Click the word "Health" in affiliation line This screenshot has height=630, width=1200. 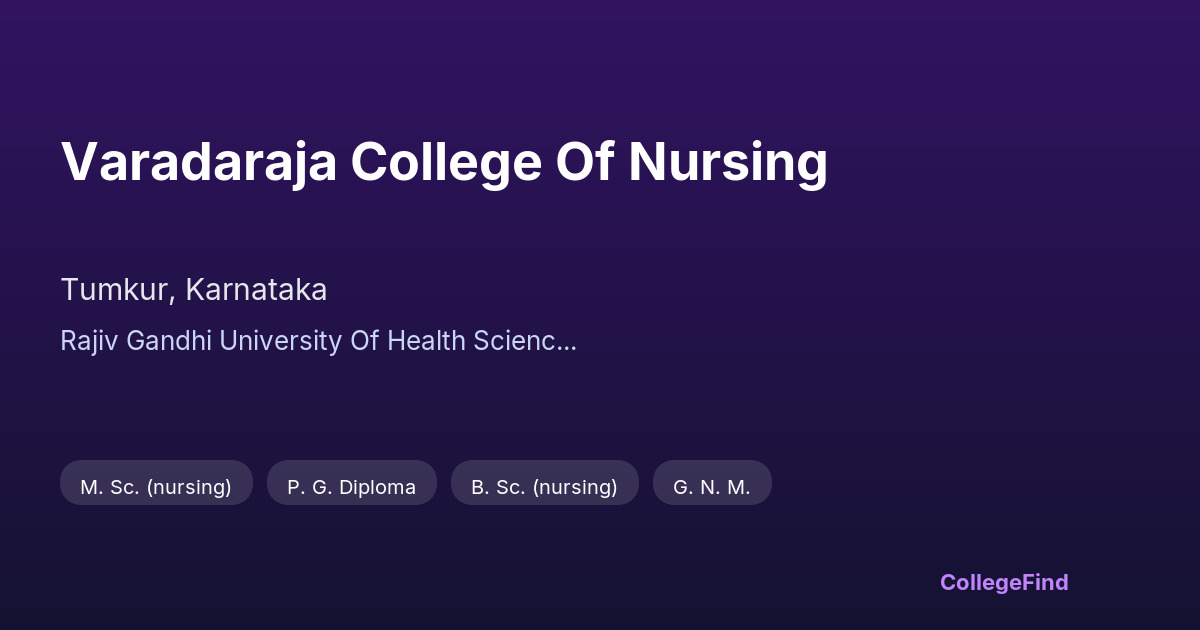tap(426, 341)
